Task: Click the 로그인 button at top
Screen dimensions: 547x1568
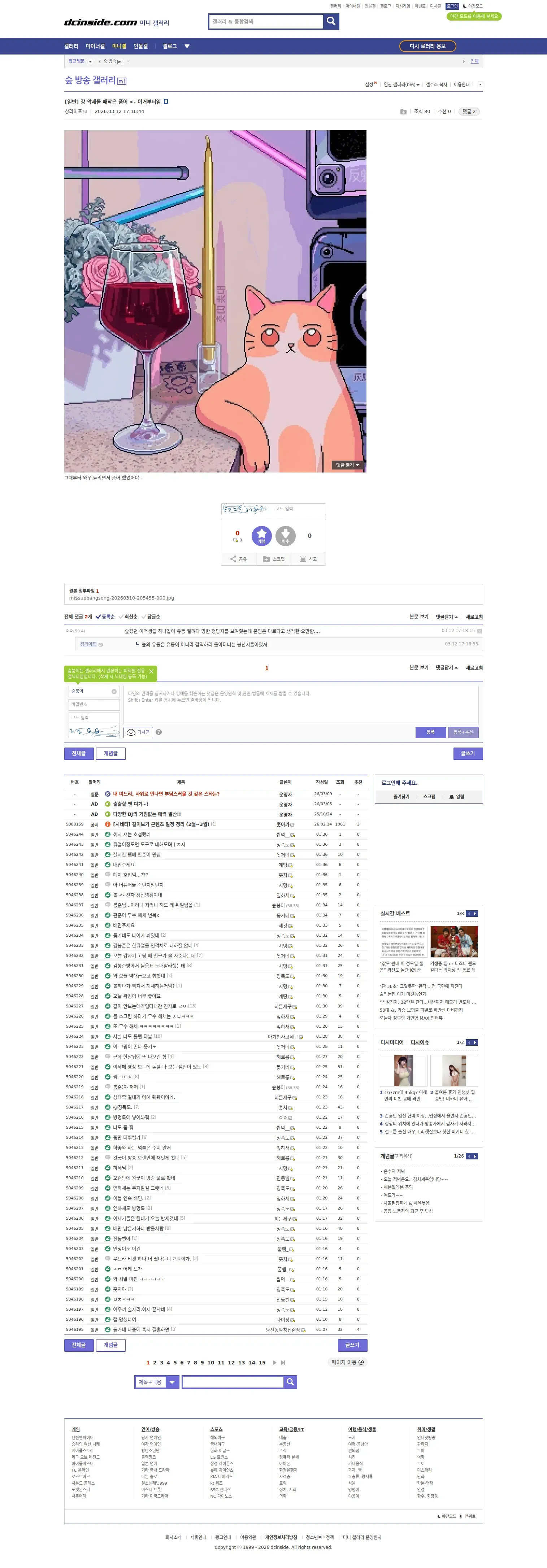Action: pos(452,6)
